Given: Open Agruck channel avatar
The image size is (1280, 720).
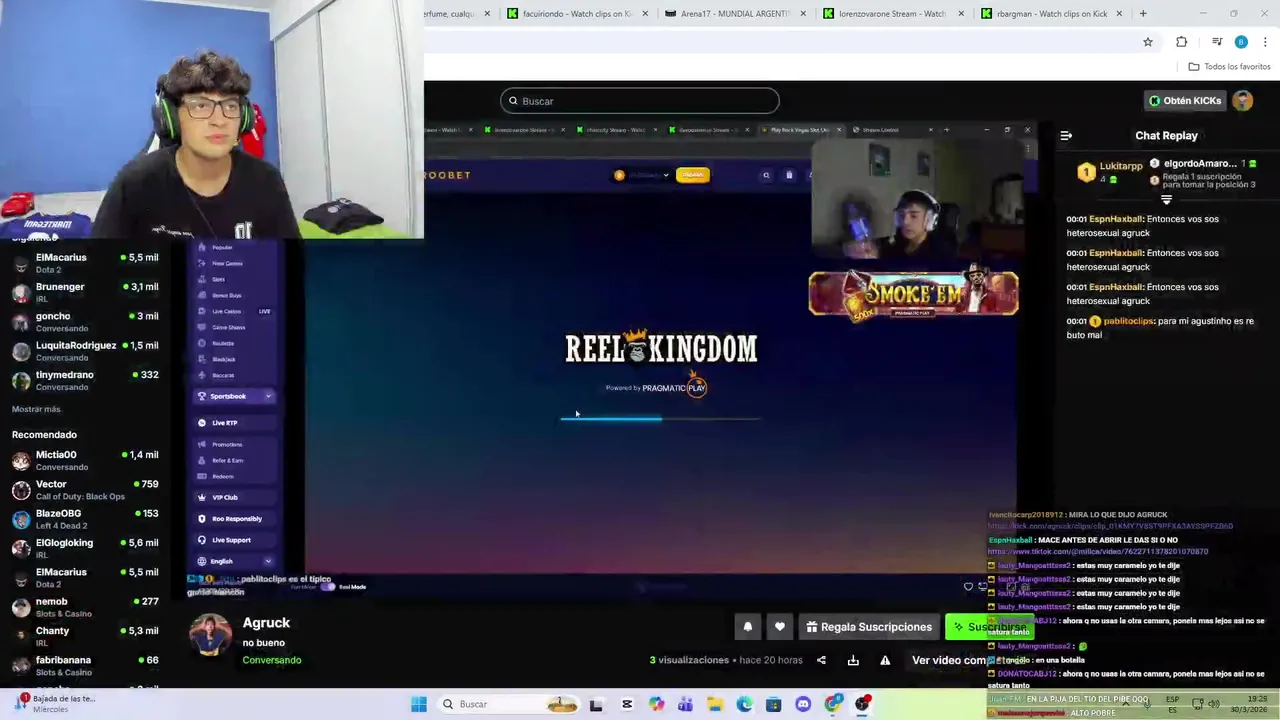Looking at the screenshot, I should tap(210, 635).
